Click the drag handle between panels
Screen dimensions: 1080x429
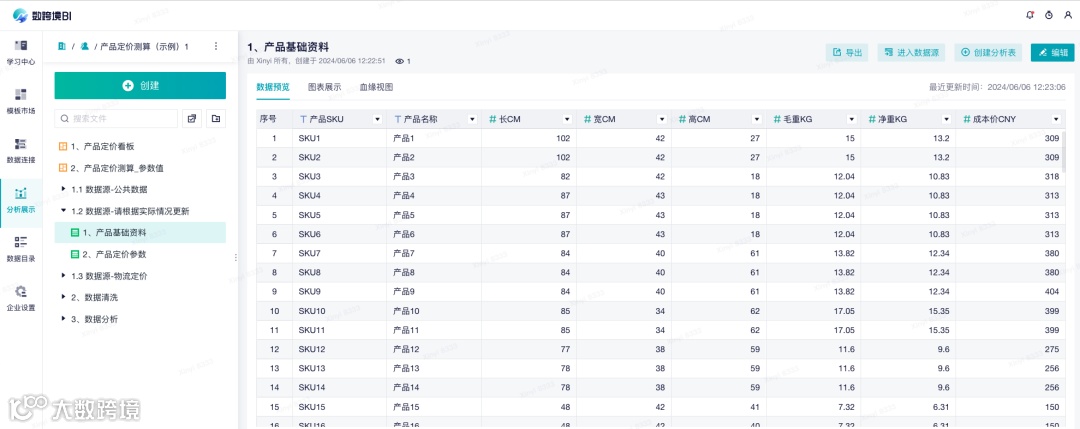click(x=236, y=257)
